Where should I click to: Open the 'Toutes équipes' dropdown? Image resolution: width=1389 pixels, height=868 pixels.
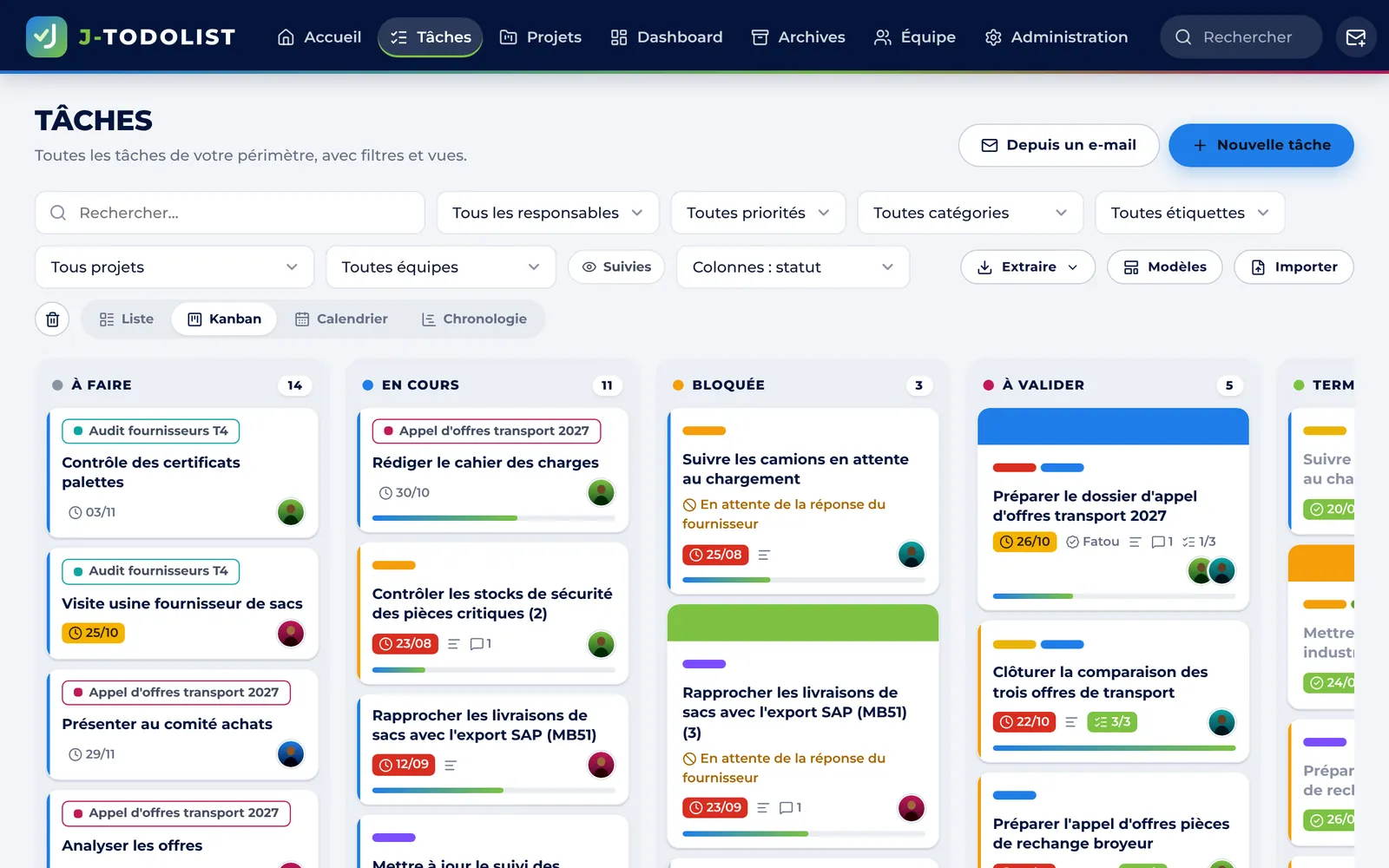(x=441, y=267)
